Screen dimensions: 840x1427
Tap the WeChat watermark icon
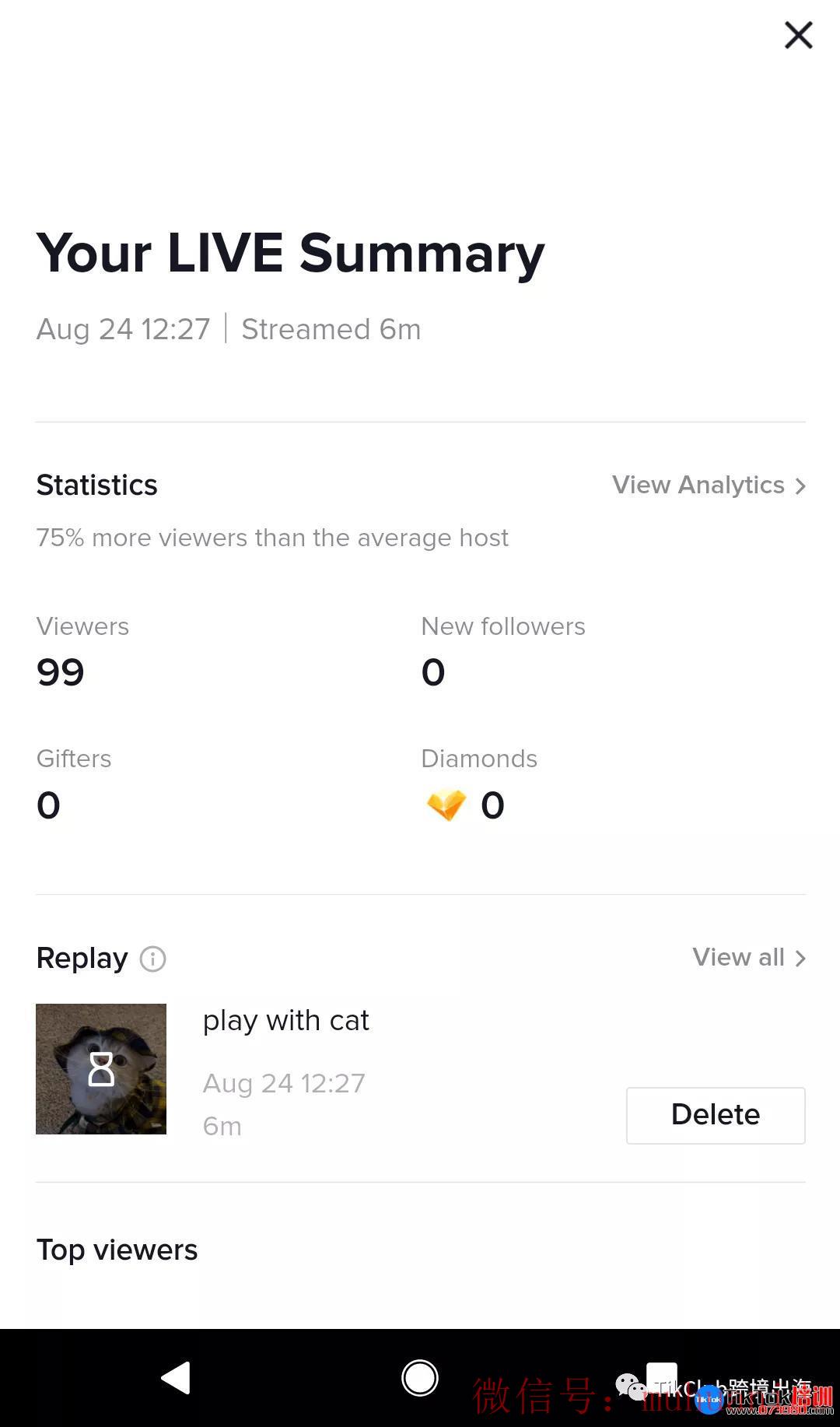[x=630, y=1386]
